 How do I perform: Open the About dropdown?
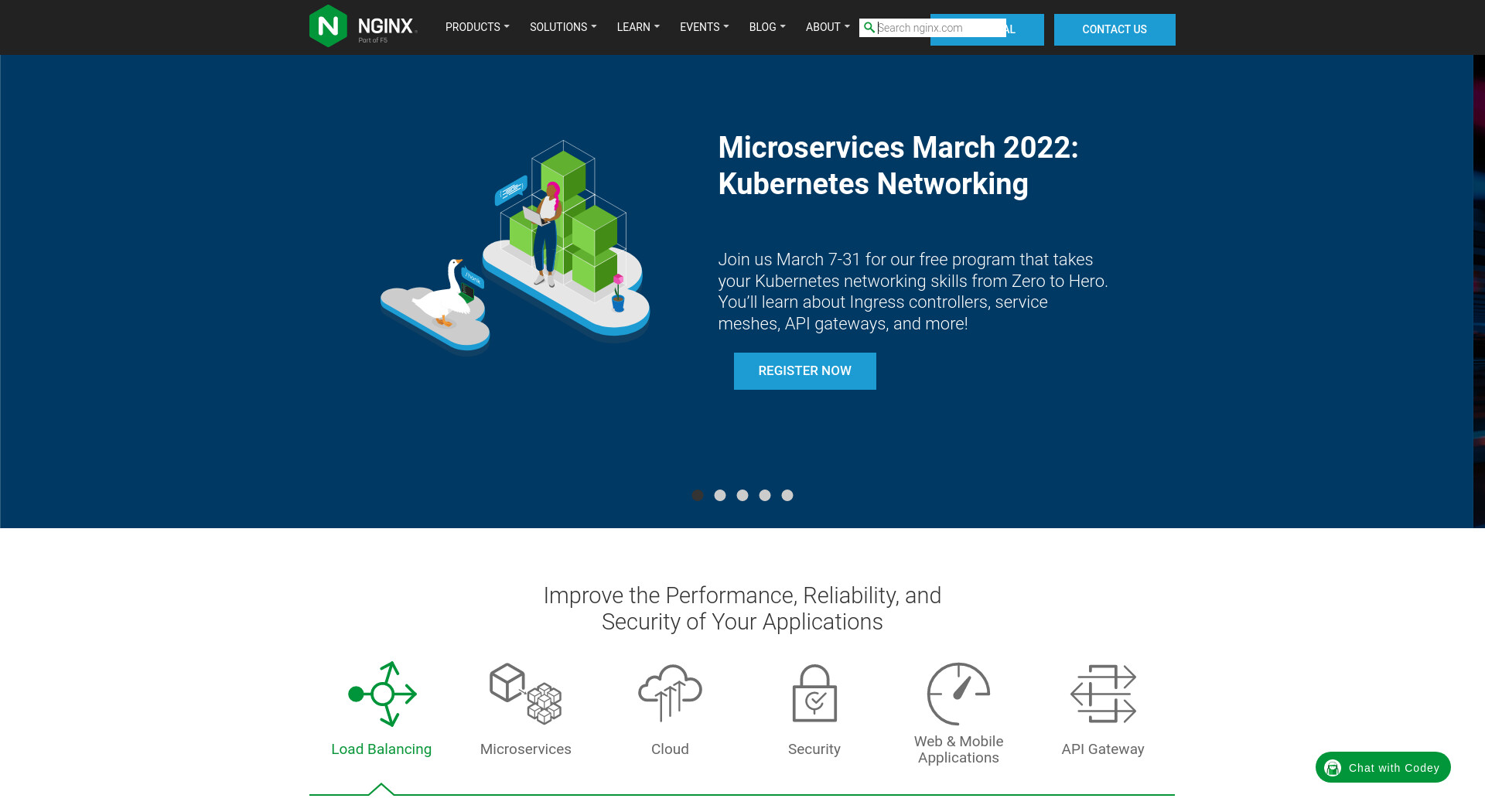point(828,27)
